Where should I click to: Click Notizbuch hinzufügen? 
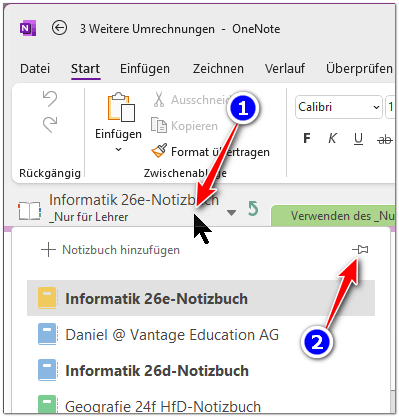110,250
